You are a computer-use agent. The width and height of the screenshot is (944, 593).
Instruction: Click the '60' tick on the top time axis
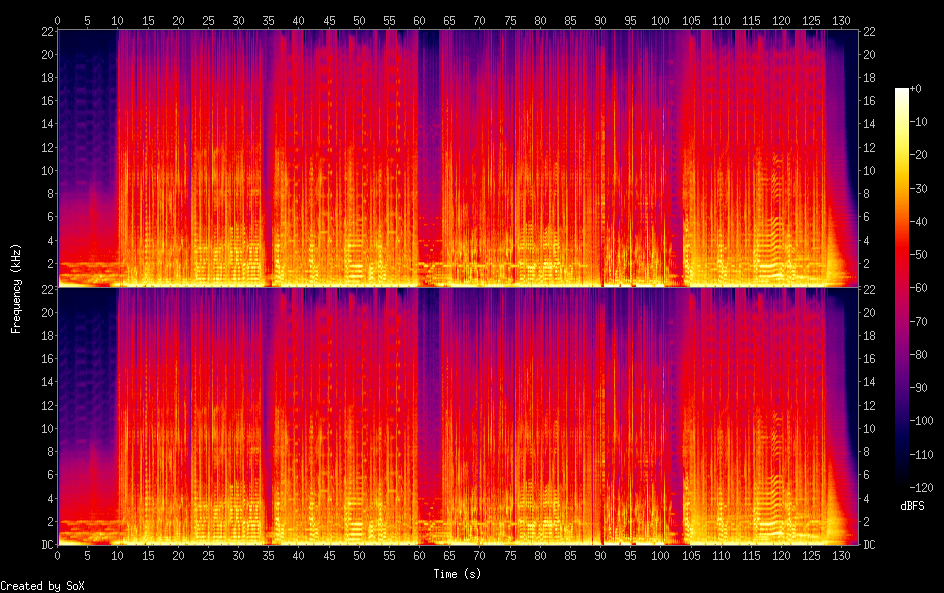pyautogui.click(x=419, y=20)
